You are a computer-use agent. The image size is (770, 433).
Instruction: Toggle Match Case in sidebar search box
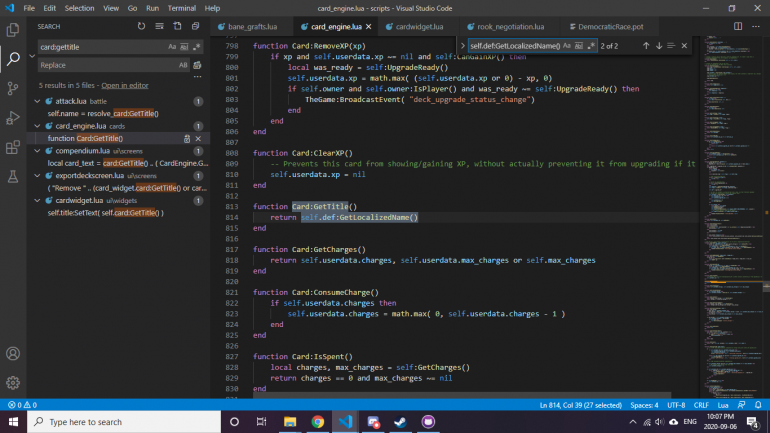[x=173, y=47]
